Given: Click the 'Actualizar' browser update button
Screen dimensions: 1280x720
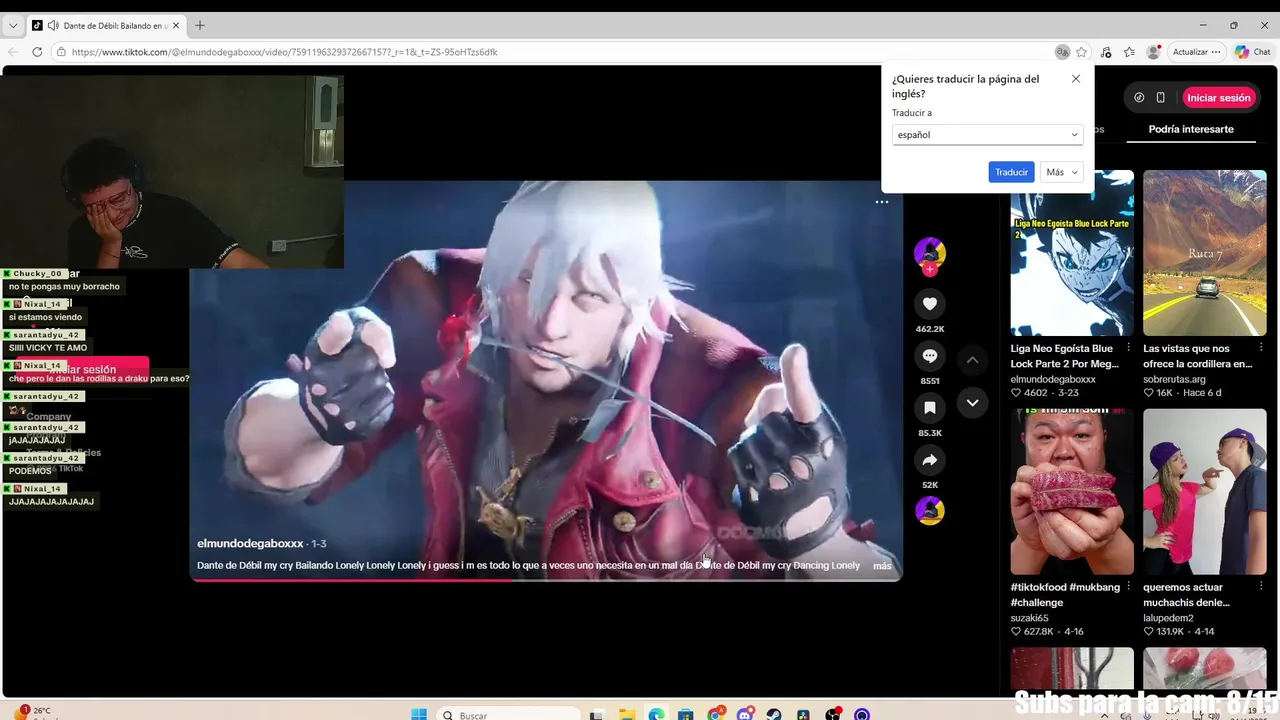Looking at the screenshot, I should click(1196, 52).
